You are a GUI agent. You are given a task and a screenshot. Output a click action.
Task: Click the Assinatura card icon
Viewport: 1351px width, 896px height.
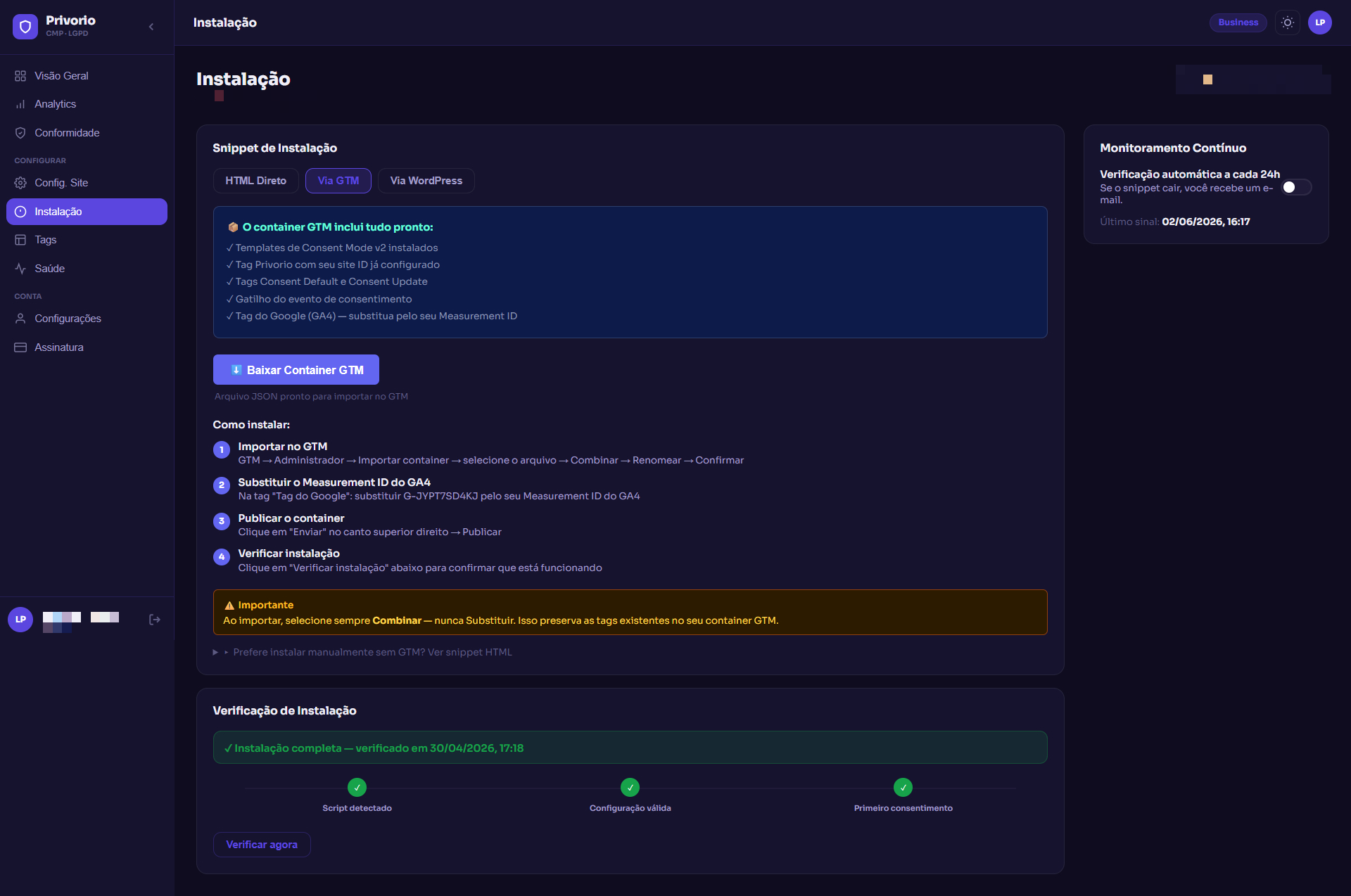[x=20, y=347]
